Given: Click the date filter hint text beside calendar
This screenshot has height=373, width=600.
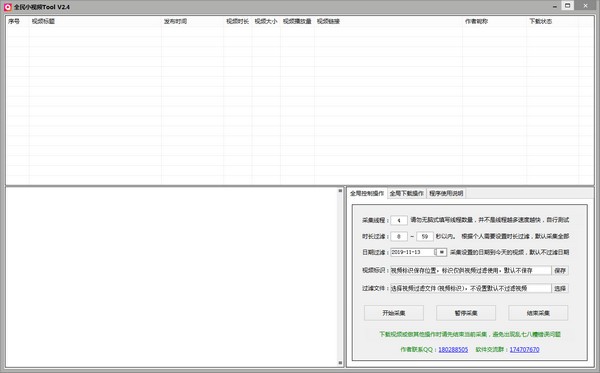Looking at the screenshot, I should point(509,252).
